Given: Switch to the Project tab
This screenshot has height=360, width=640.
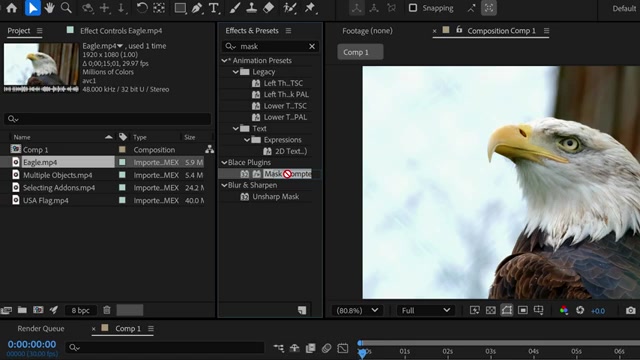Looking at the screenshot, I should coord(19,31).
